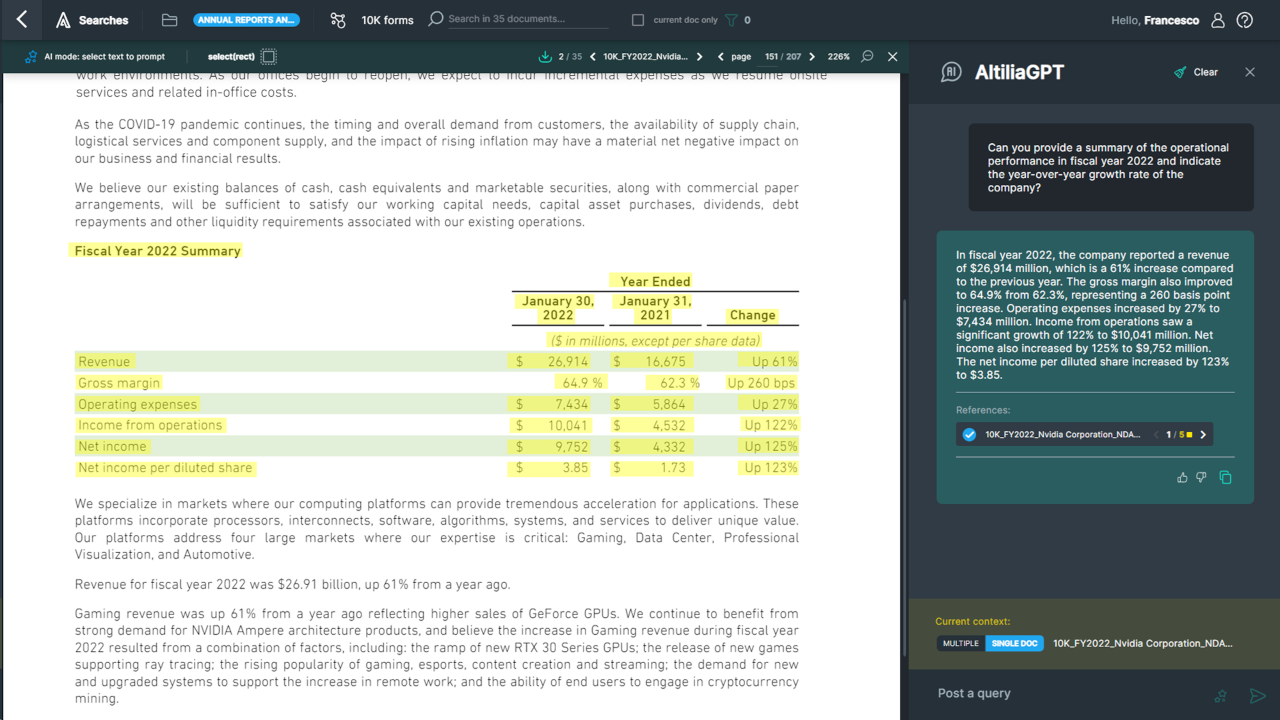Click the Search in 35 documents field
The image size is (1280, 720).
[527, 19]
